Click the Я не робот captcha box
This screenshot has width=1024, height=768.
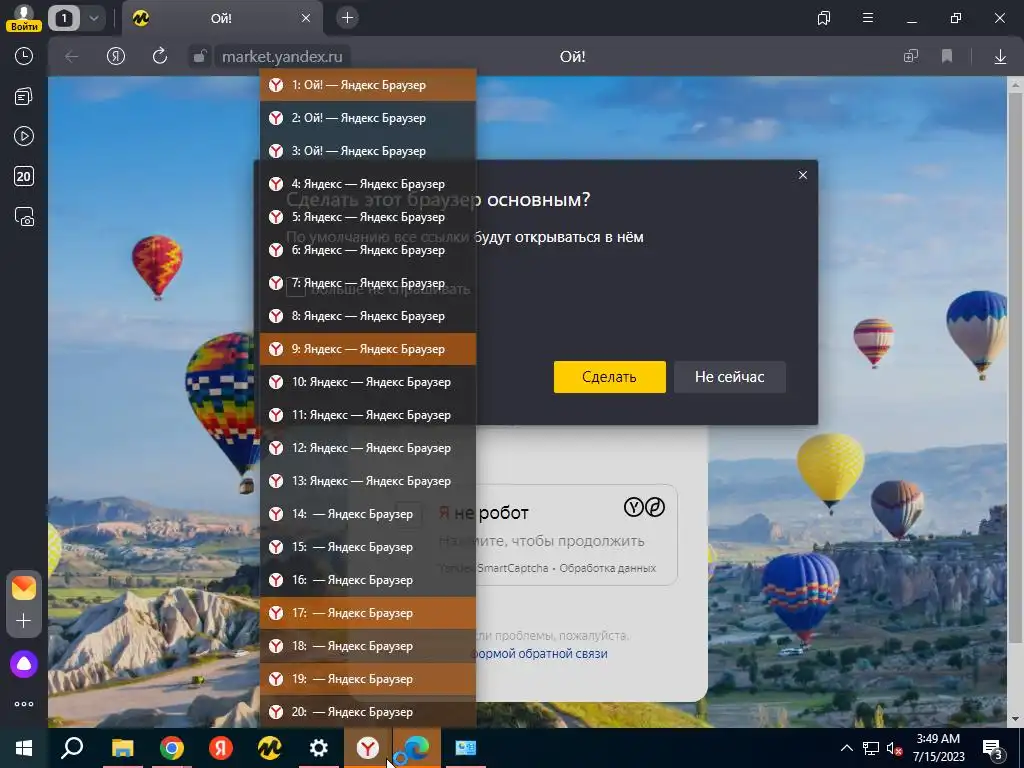coord(536,534)
